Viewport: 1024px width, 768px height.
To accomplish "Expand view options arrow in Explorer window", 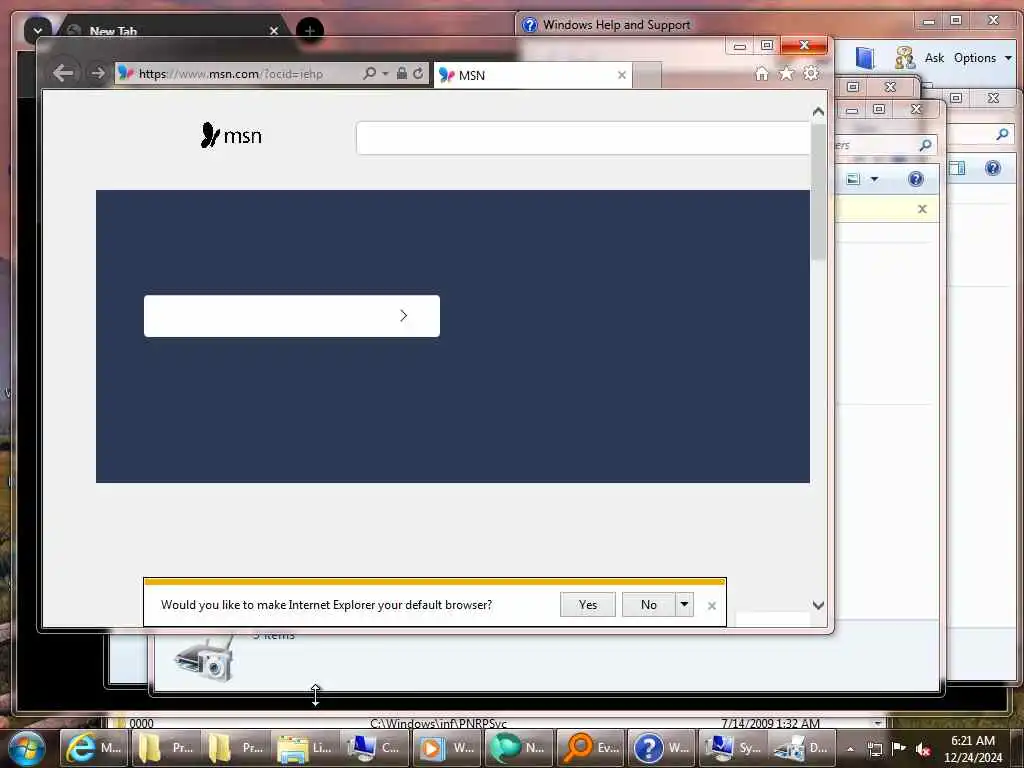I will [874, 179].
